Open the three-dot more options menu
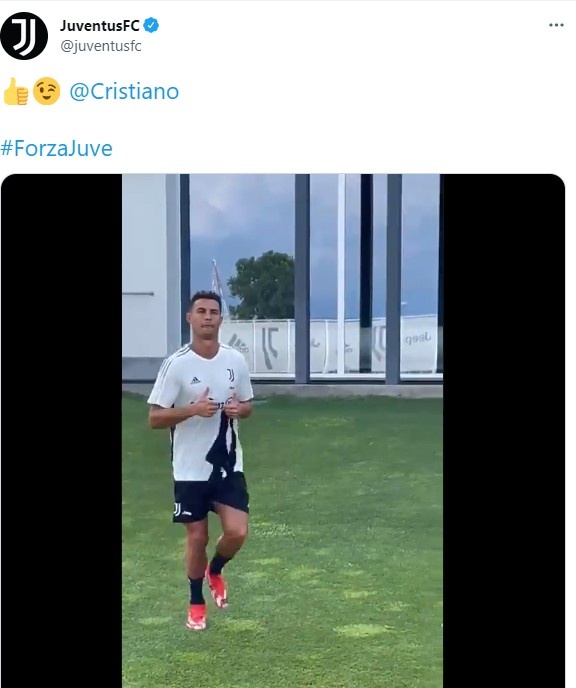Screen dimensions: 576x688 pos(556,25)
